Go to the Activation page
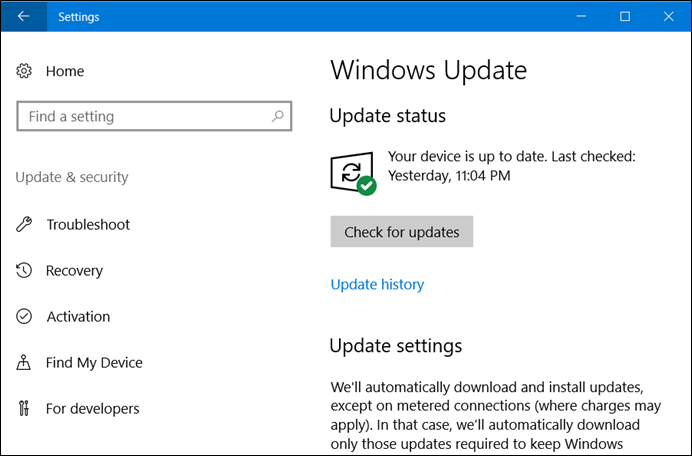 [x=79, y=317]
